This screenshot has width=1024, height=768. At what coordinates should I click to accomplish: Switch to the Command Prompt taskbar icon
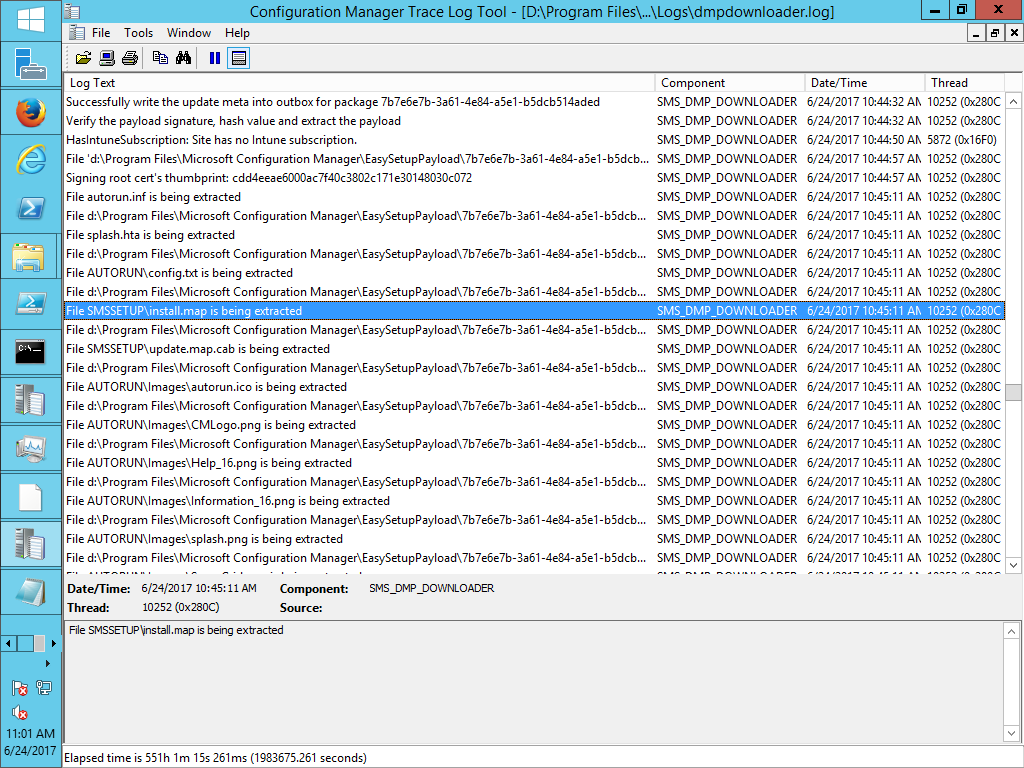pos(31,353)
